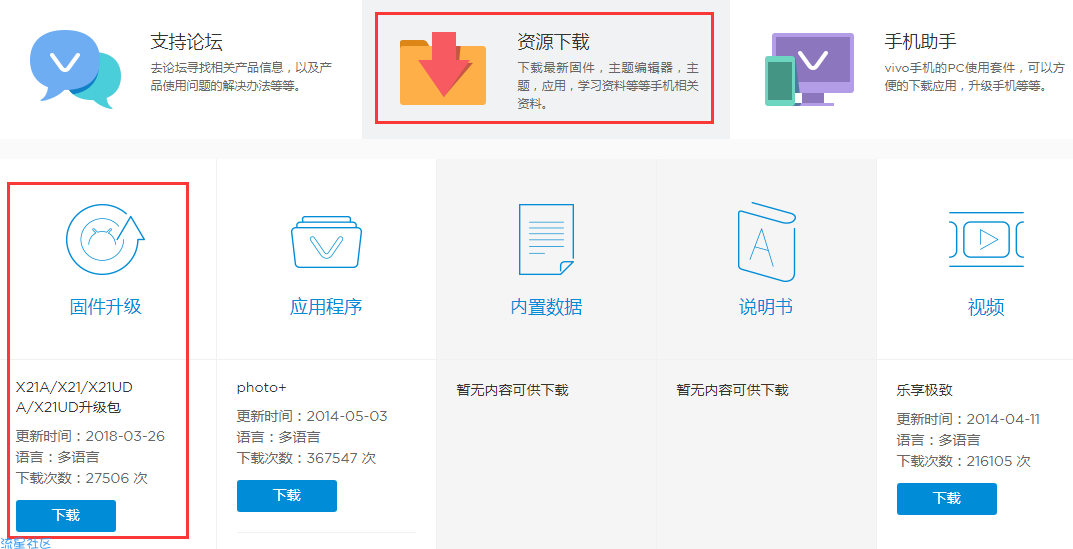1073x549 pixels.
Task: Switch to the 内置数据 tab label
Action: pos(546,306)
